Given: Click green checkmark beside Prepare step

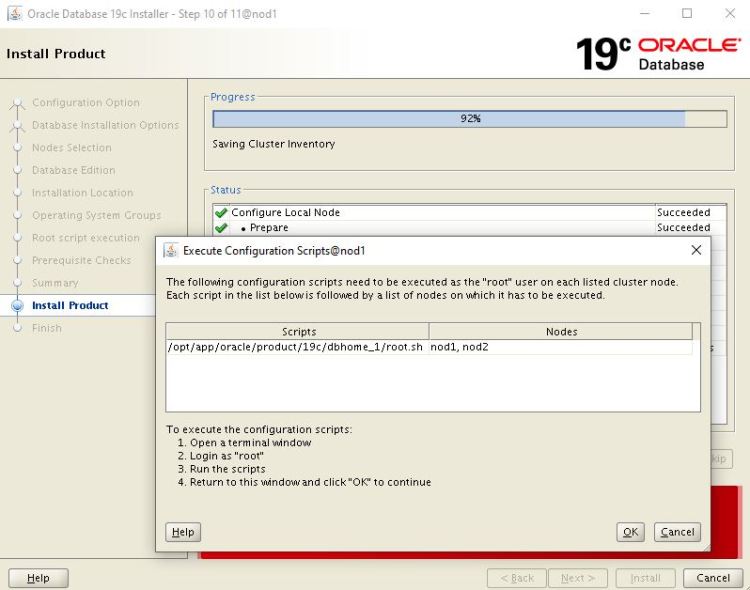Looking at the screenshot, I should (221, 228).
